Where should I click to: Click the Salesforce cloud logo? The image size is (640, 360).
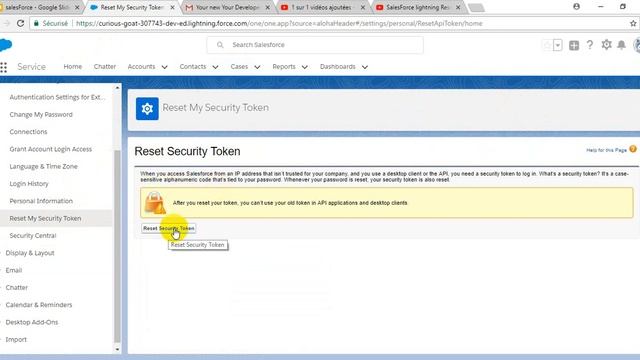coord(5,45)
